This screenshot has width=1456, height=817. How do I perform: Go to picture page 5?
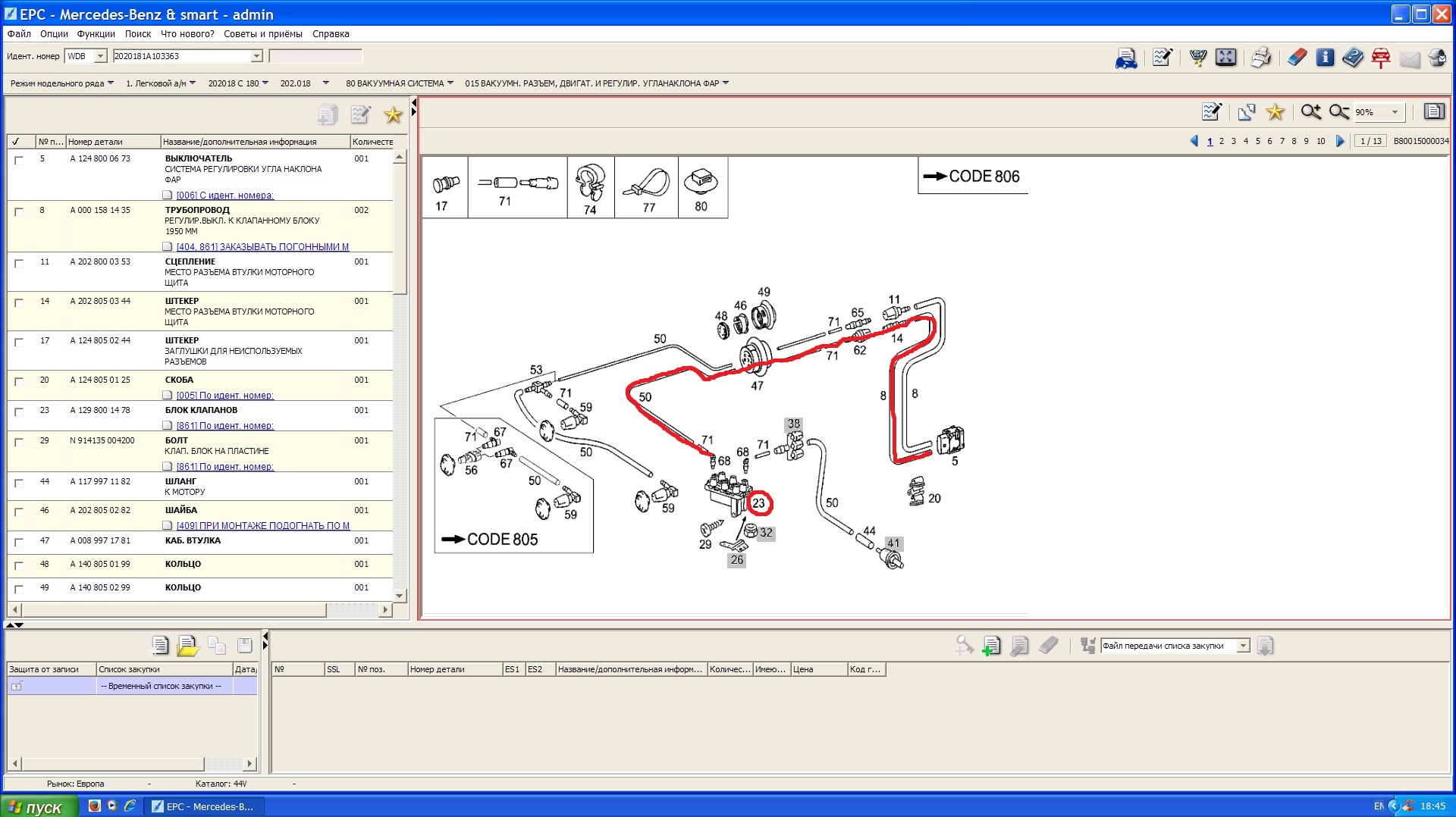(1257, 141)
